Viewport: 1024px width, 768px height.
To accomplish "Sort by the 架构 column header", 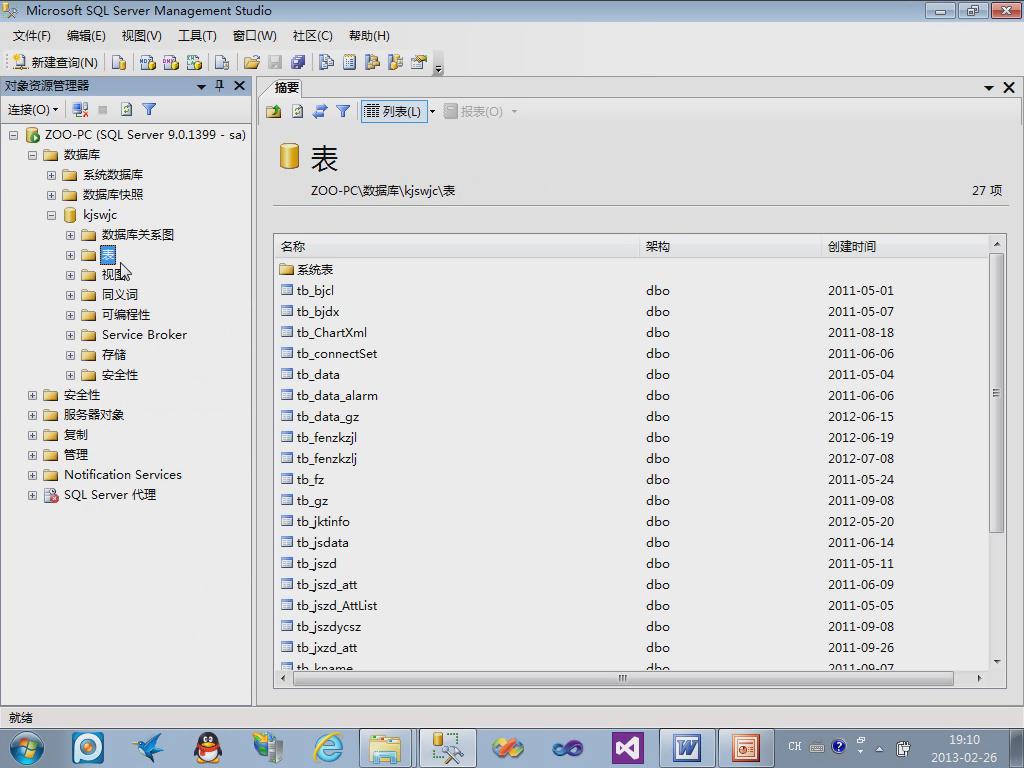I will point(730,246).
